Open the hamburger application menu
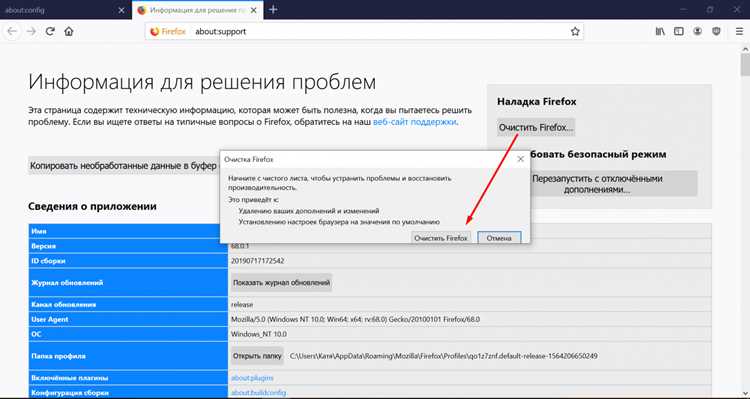The height and width of the screenshot is (399, 750). pos(739,32)
